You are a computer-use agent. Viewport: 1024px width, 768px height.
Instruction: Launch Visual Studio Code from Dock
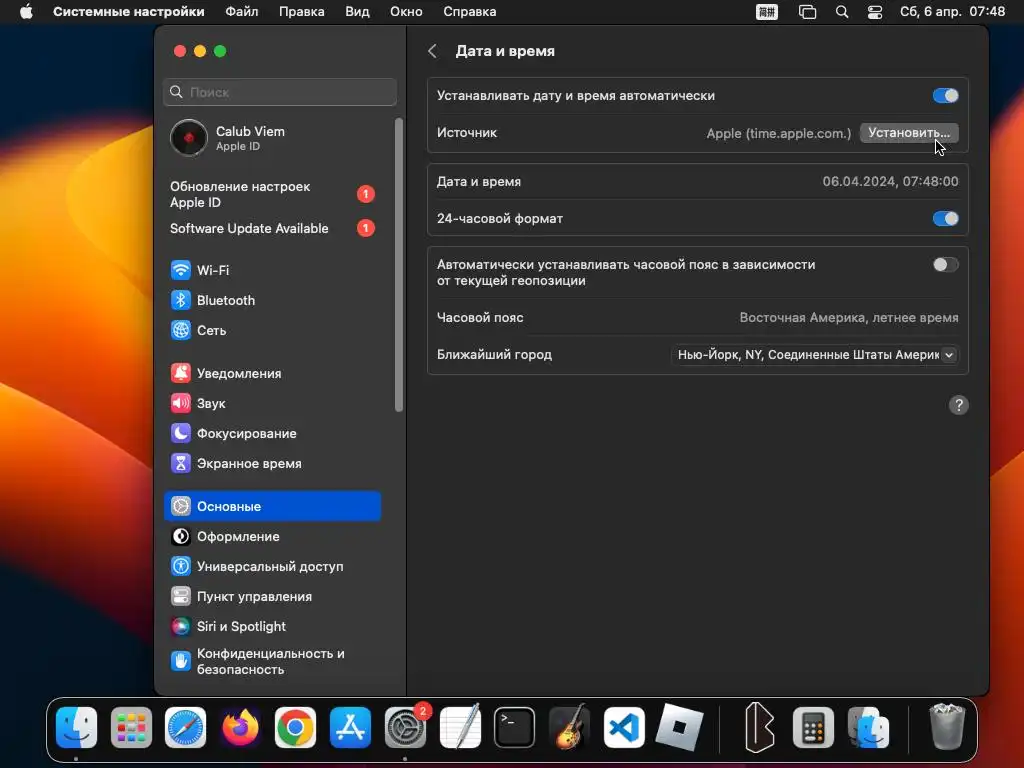click(x=624, y=728)
